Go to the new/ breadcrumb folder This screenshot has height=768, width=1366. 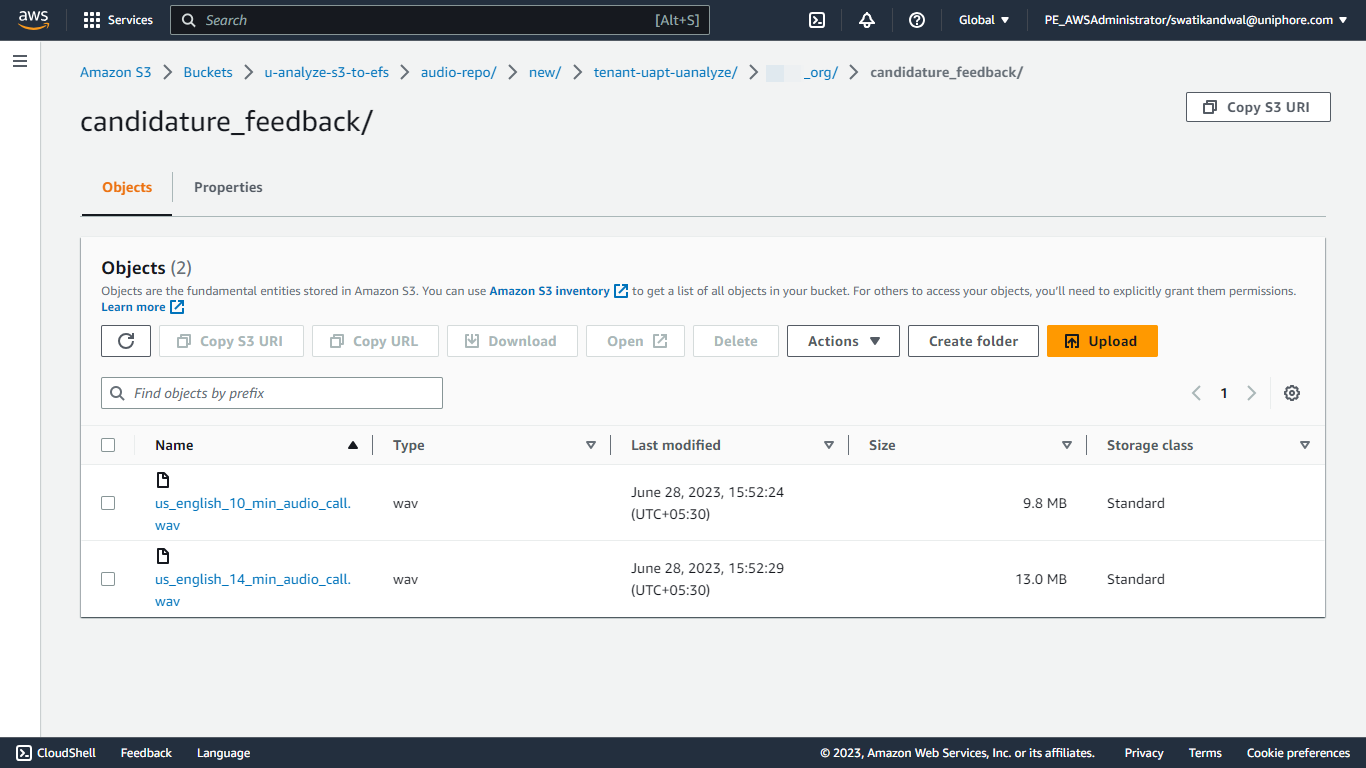(545, 72)
